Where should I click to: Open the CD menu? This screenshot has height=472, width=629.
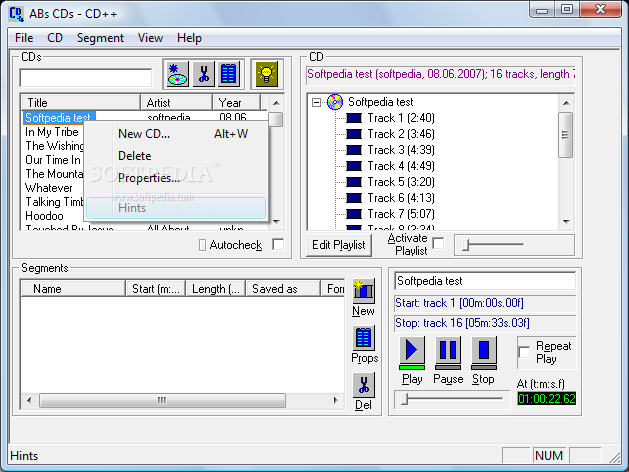(x=55, y=38)
